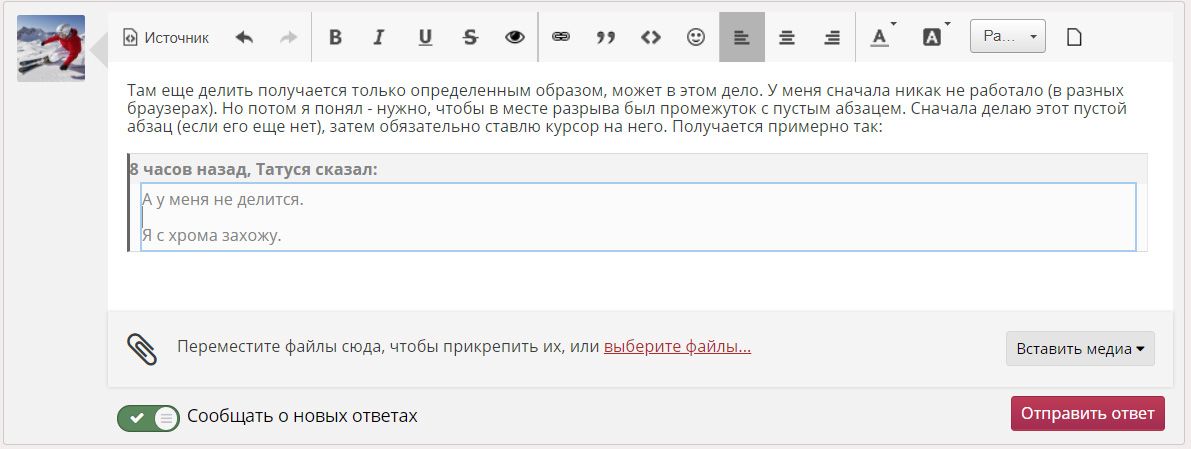1191x449 pixels.
Task: Expand the Вставить медиа dropdown
Action: pyautogui.click(x=1080, y=349)
